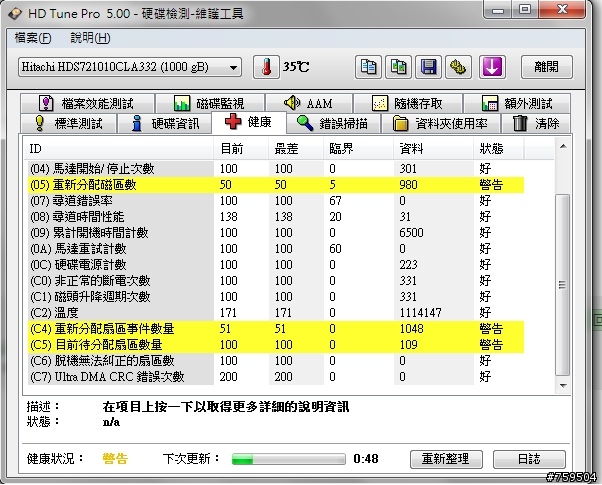
Task: Click the HD Tune Pro title bar icon
Action: (15, 14)
